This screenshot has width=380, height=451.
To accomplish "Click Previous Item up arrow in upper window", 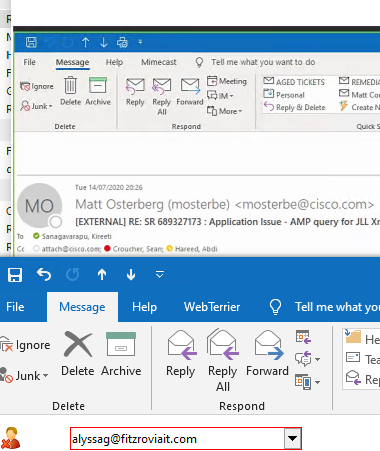I will tap(85, 42).
